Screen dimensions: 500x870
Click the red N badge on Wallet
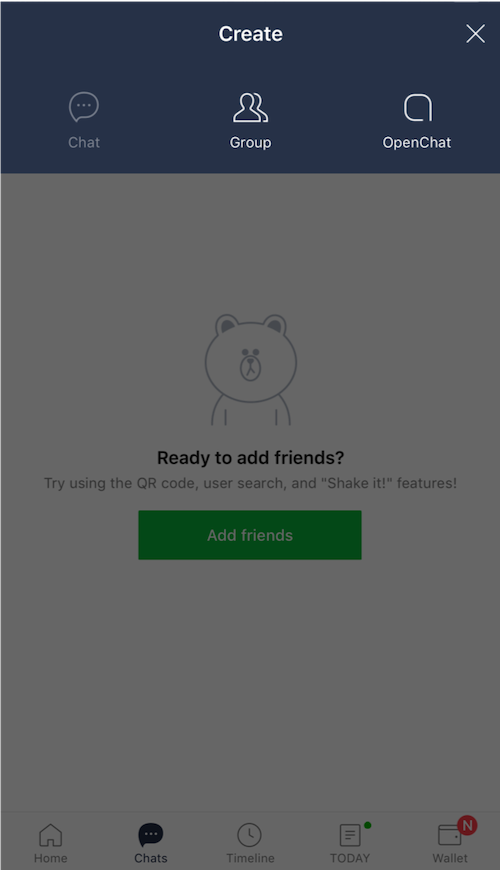(467, 826)
